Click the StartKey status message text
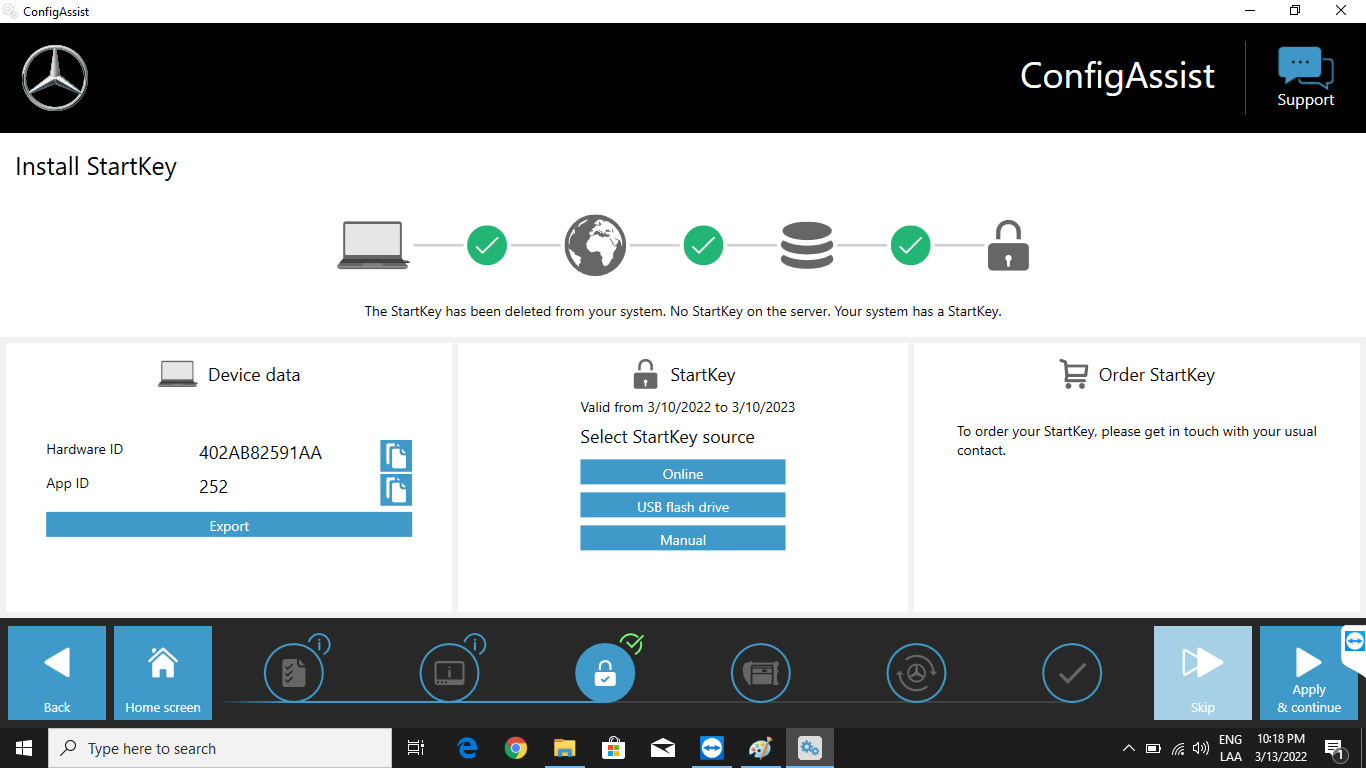Viewport: 1366px width, 768px height. coord(683,311)
